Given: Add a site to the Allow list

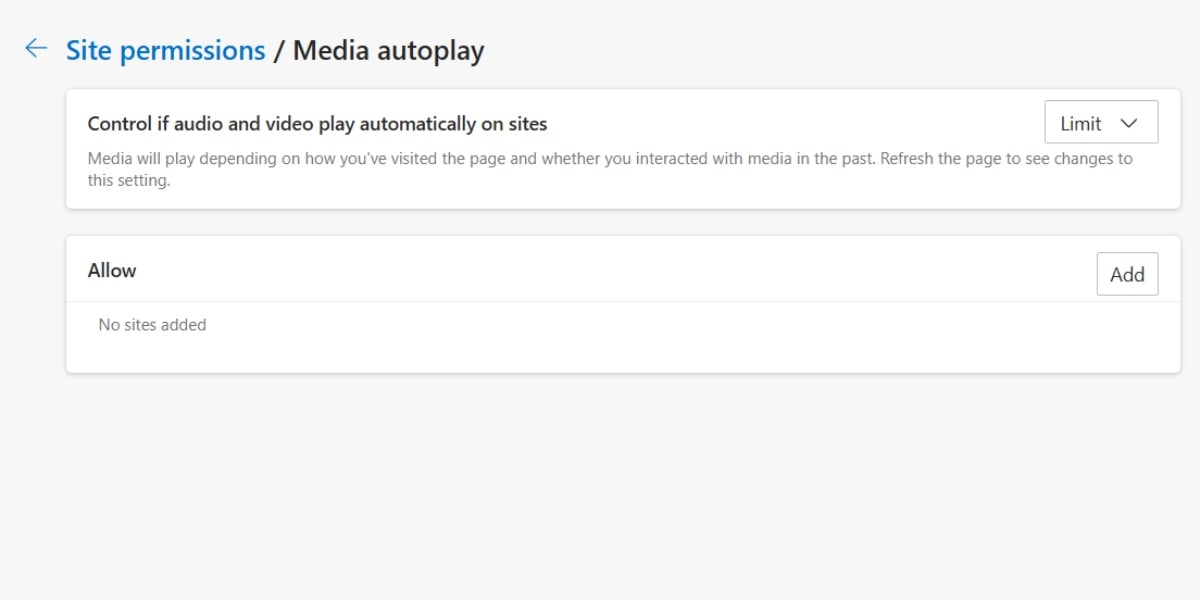Looking at the screenshot, I should [x=1127, y=274].
